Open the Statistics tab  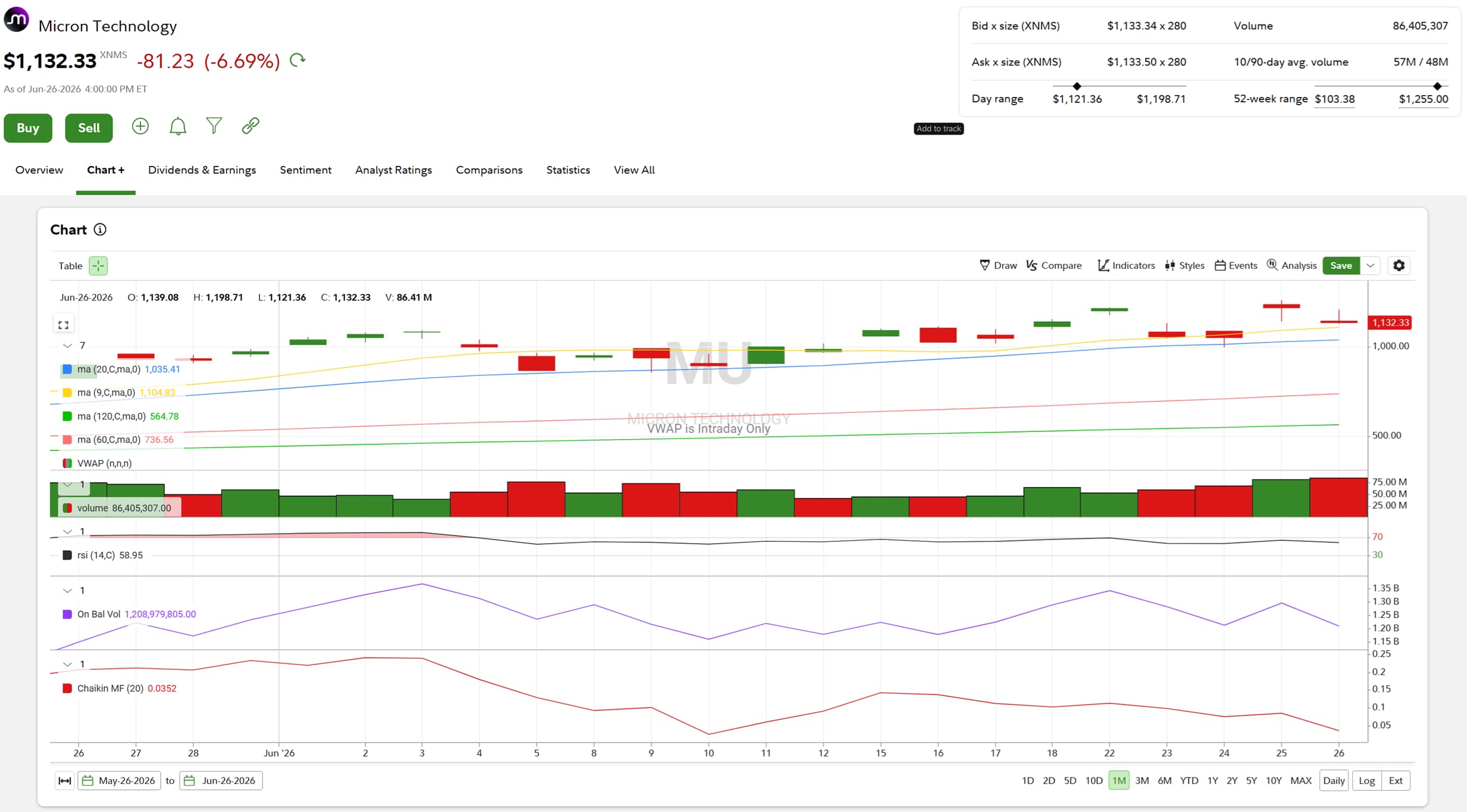(568, 170)
